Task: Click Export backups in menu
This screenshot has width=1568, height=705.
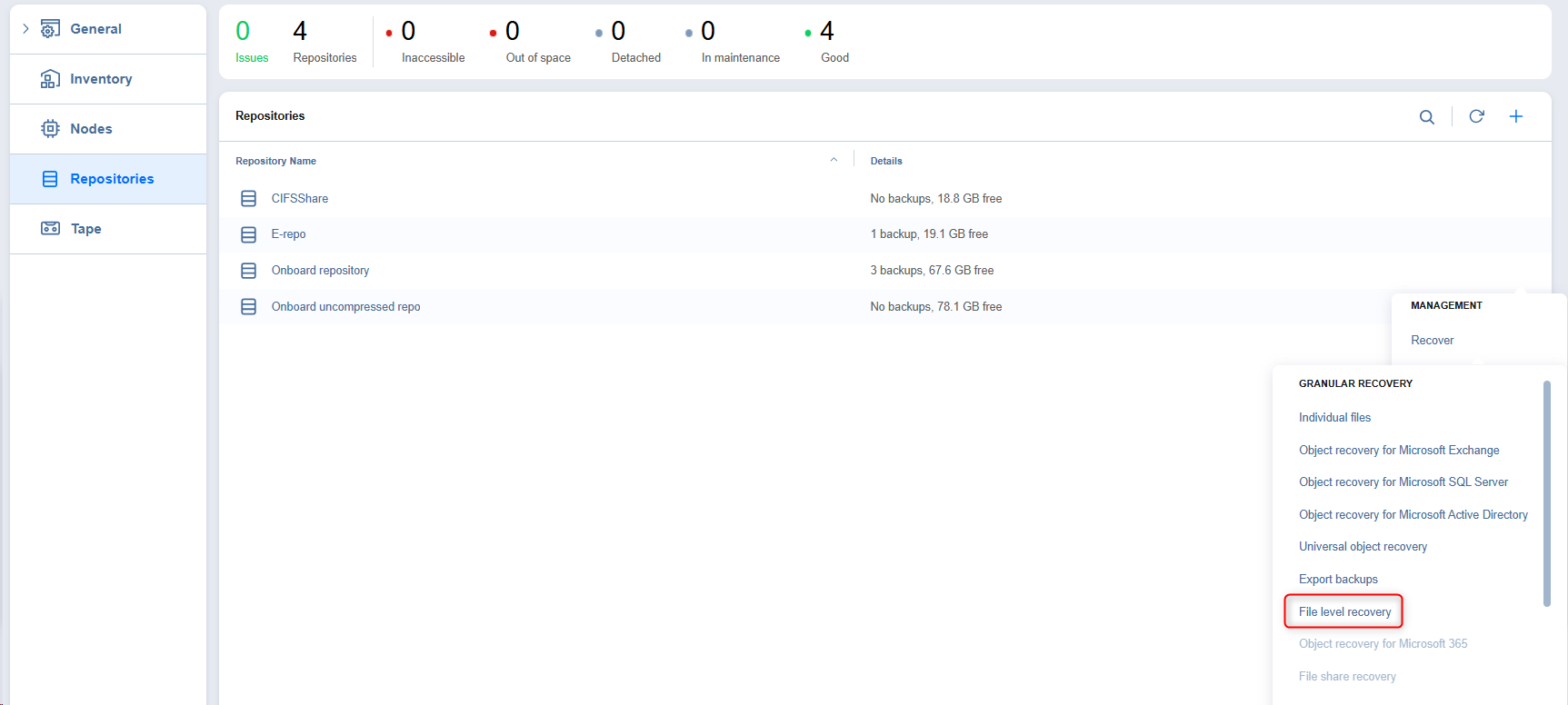Action: [x=1338, y=579]
